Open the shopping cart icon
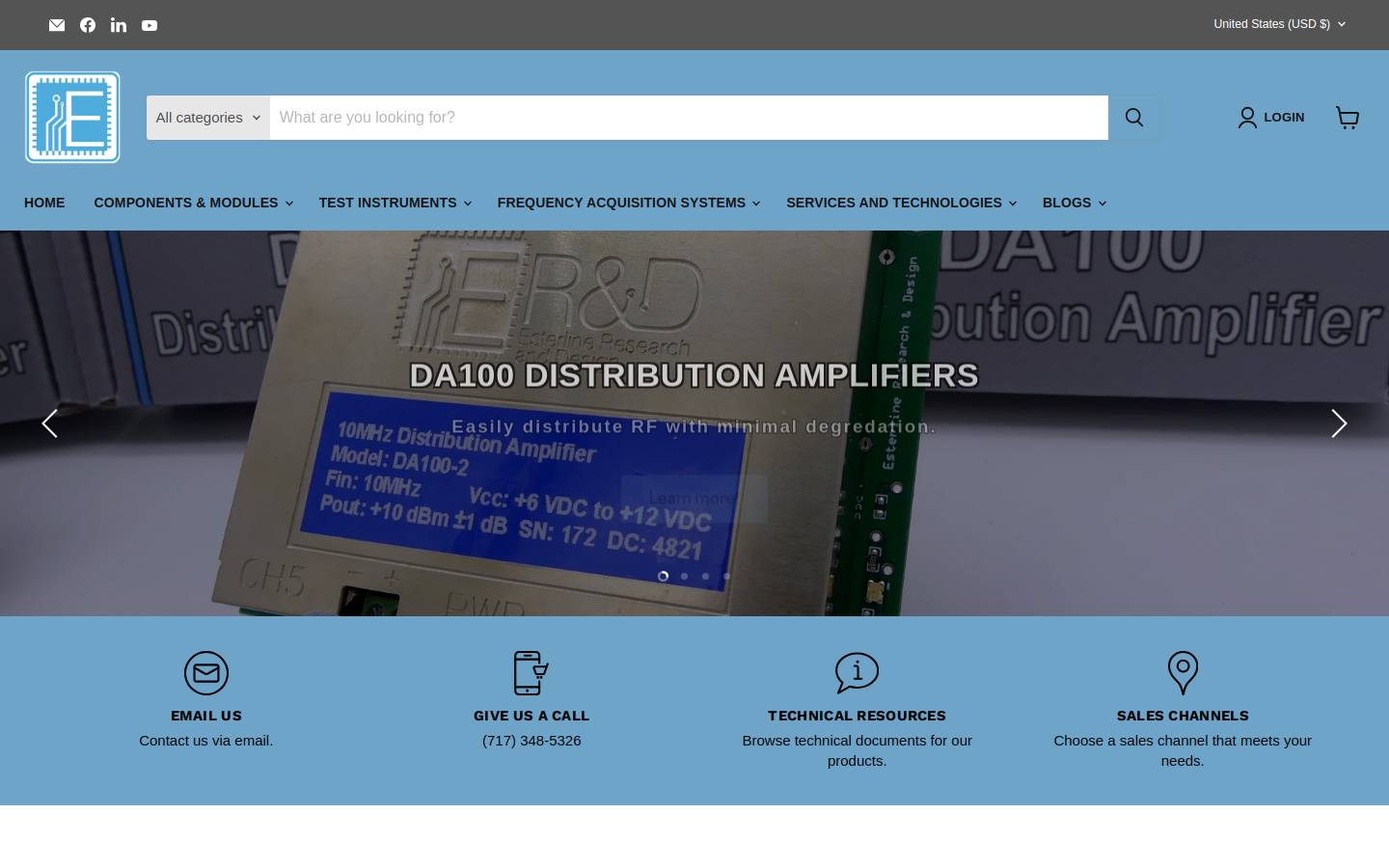 tap(1348, 118)
